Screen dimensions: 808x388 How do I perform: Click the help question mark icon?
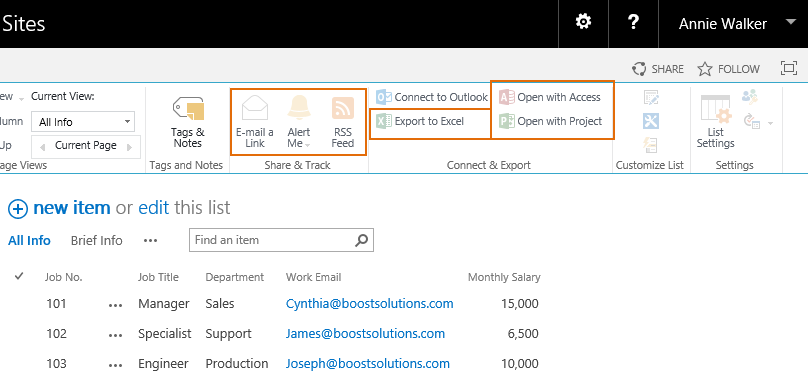click(x=633, y=22)
